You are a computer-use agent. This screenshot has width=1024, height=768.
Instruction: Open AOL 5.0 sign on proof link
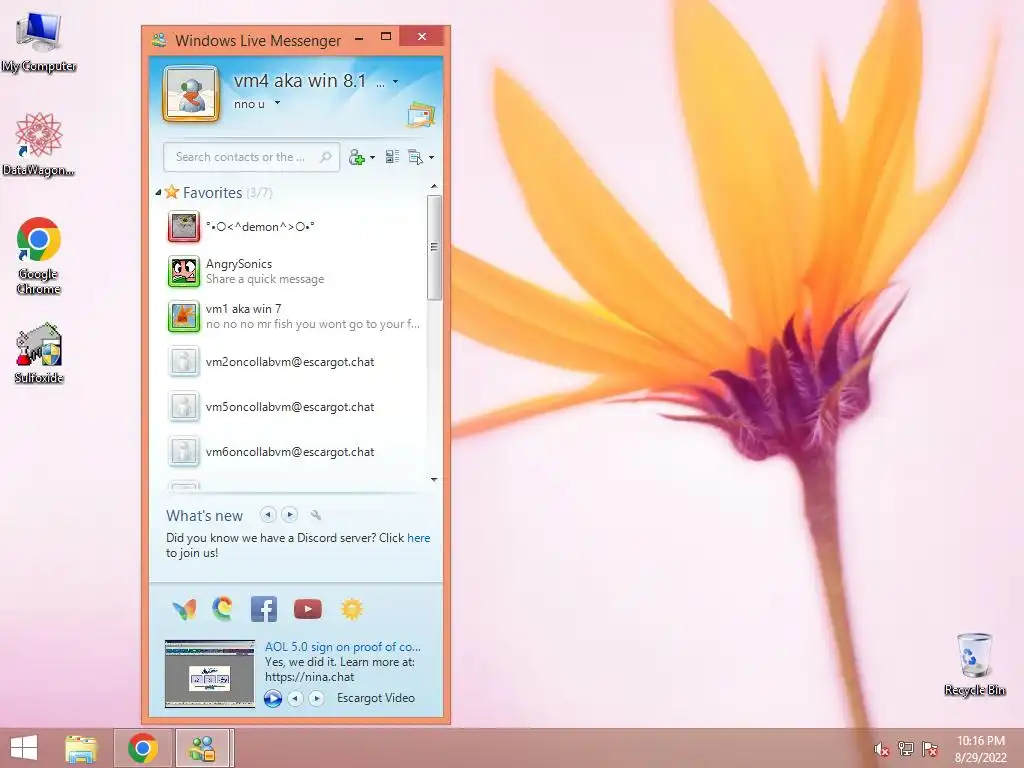tap(343, 647)
